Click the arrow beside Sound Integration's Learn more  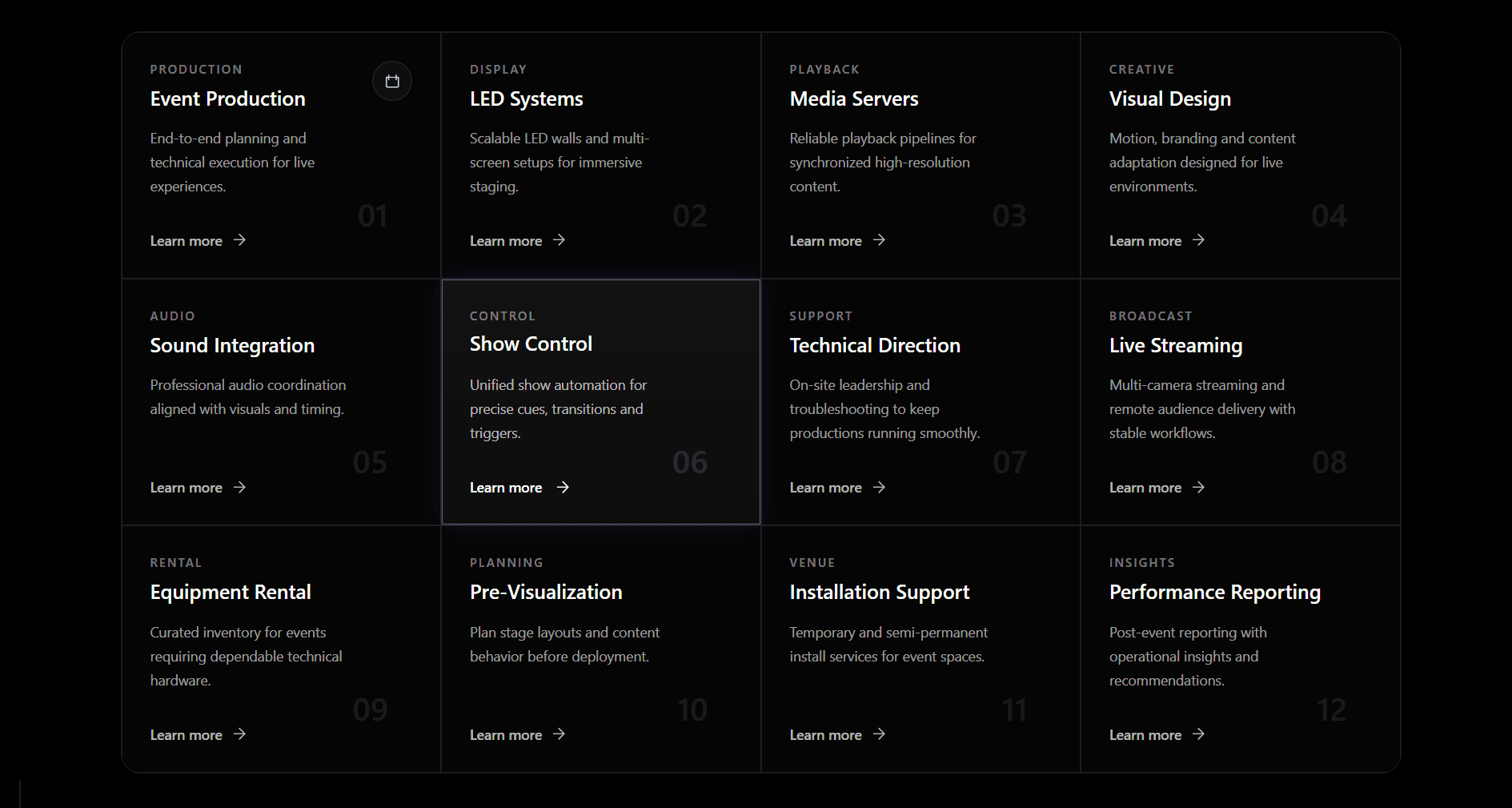click(x=239, y=487)
